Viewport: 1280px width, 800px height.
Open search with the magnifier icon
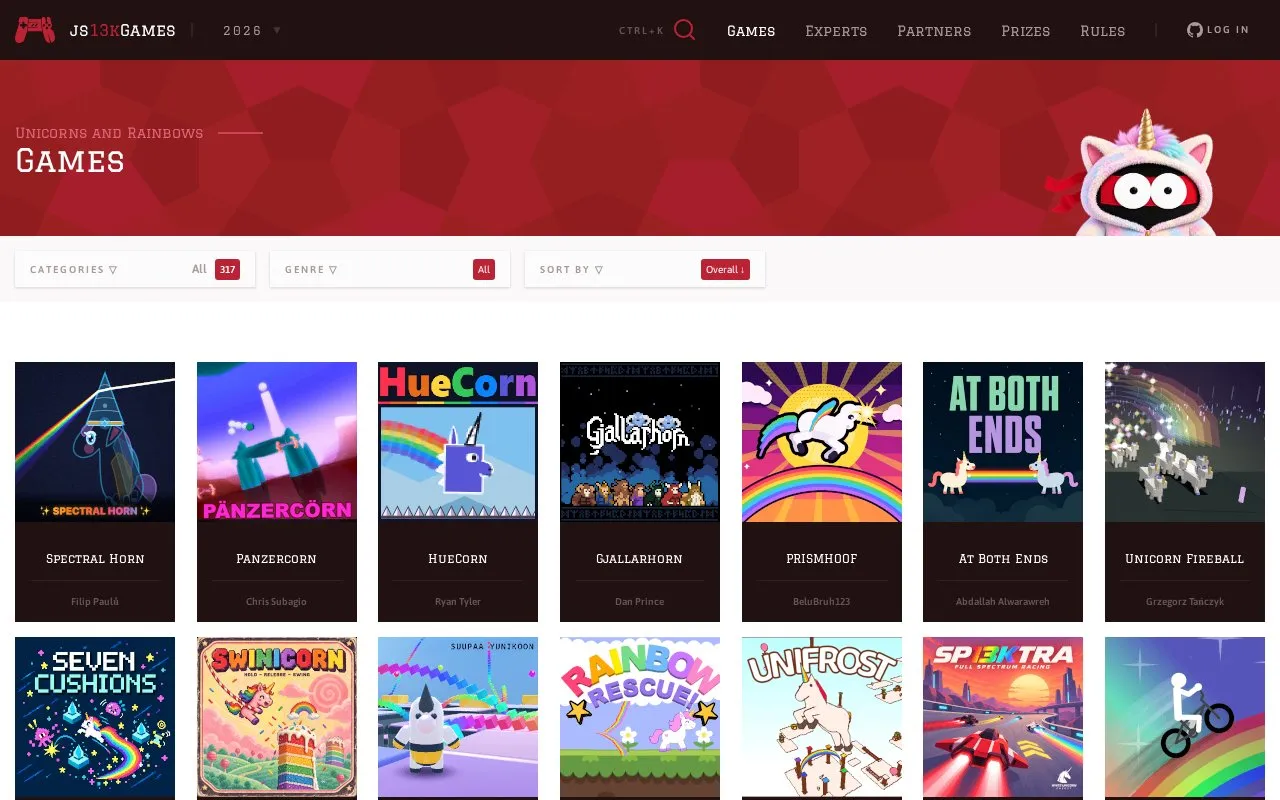click(684, 30)
